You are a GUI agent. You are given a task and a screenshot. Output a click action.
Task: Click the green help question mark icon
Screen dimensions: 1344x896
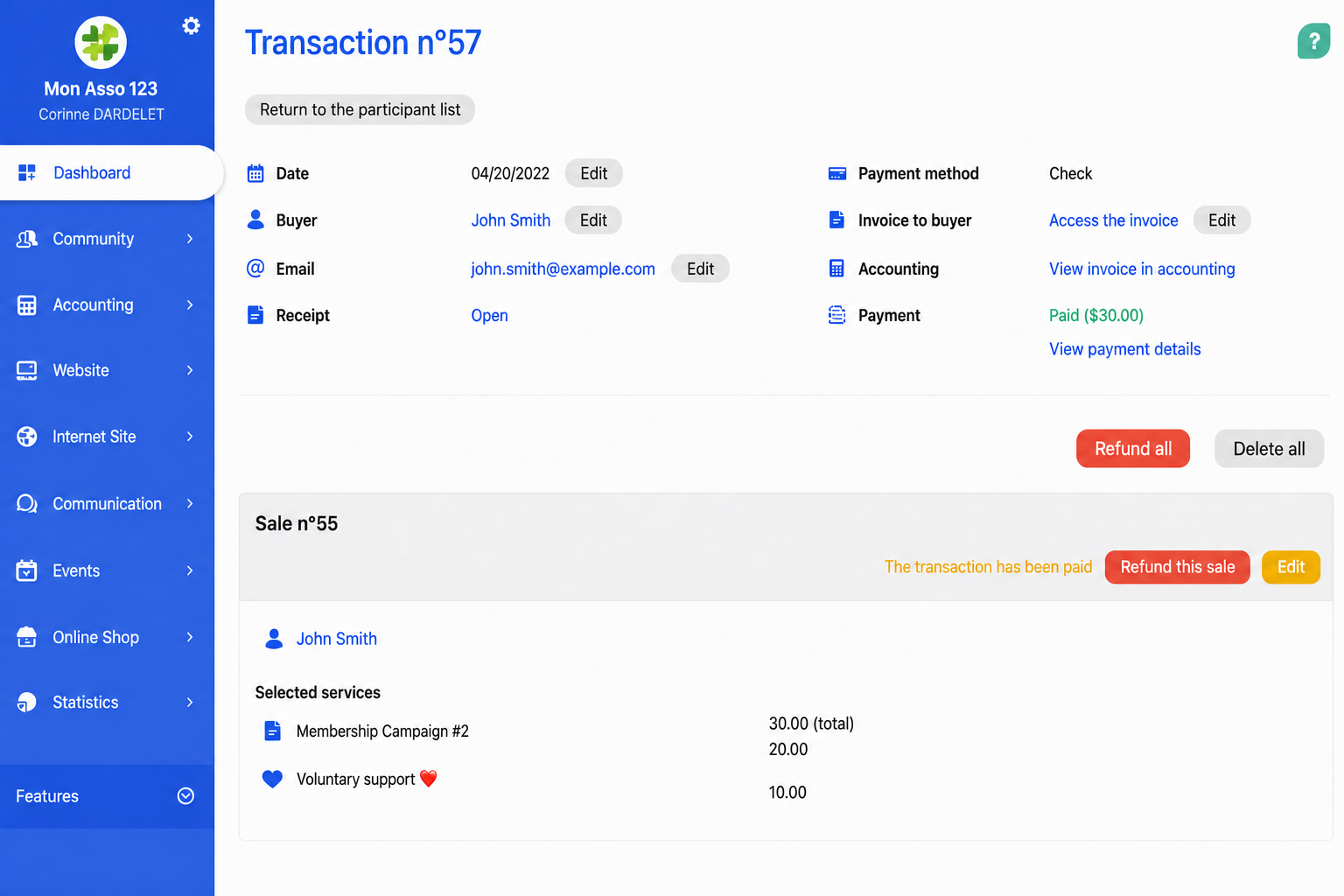[x=1313, y=41]
